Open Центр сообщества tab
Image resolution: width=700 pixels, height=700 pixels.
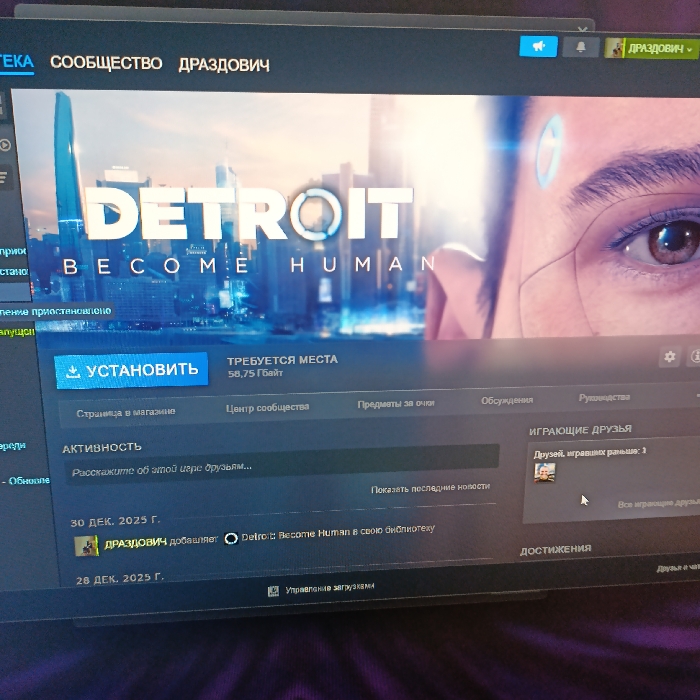point(267,407)
